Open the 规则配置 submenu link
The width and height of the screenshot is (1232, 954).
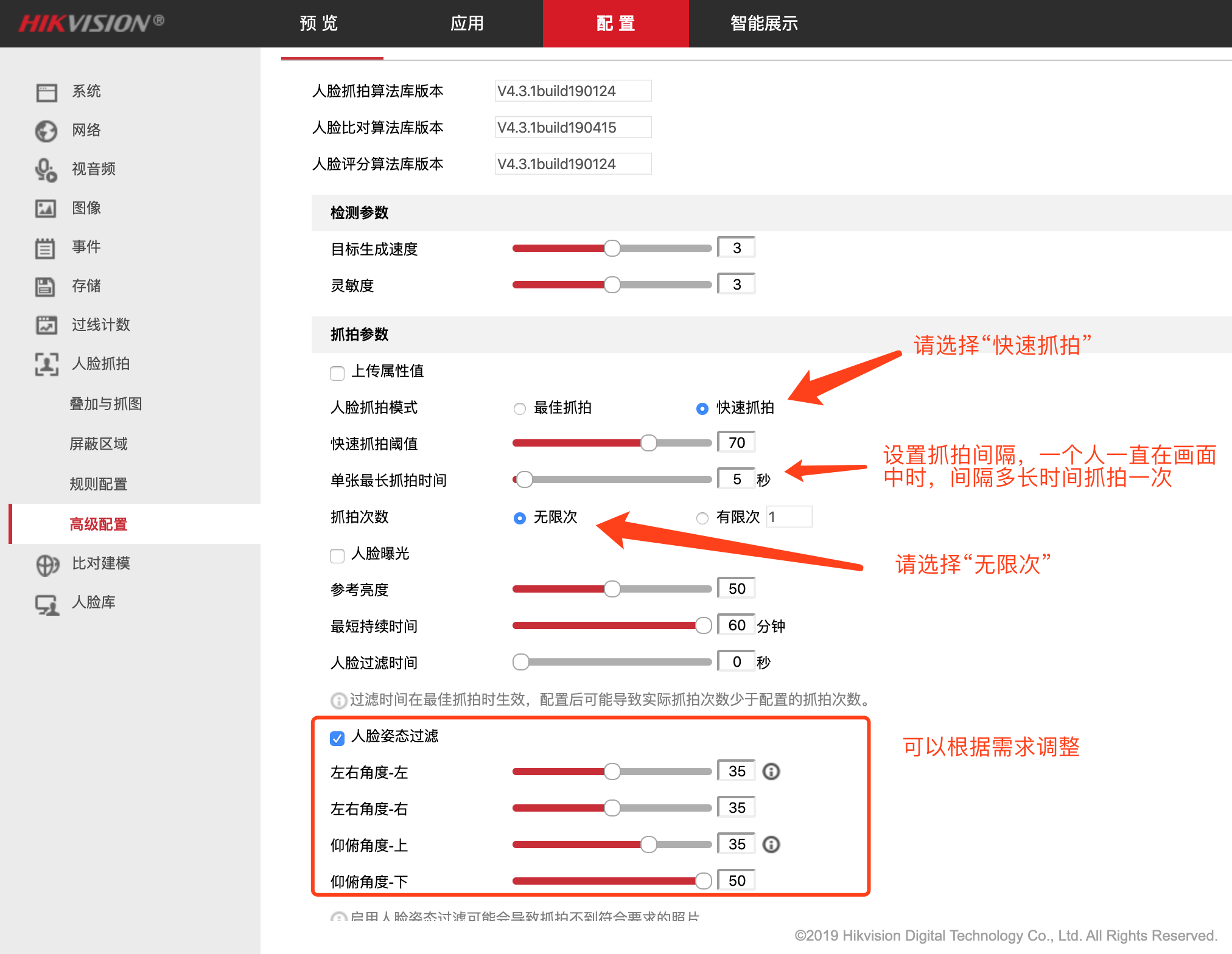click(x=99, y=484)
